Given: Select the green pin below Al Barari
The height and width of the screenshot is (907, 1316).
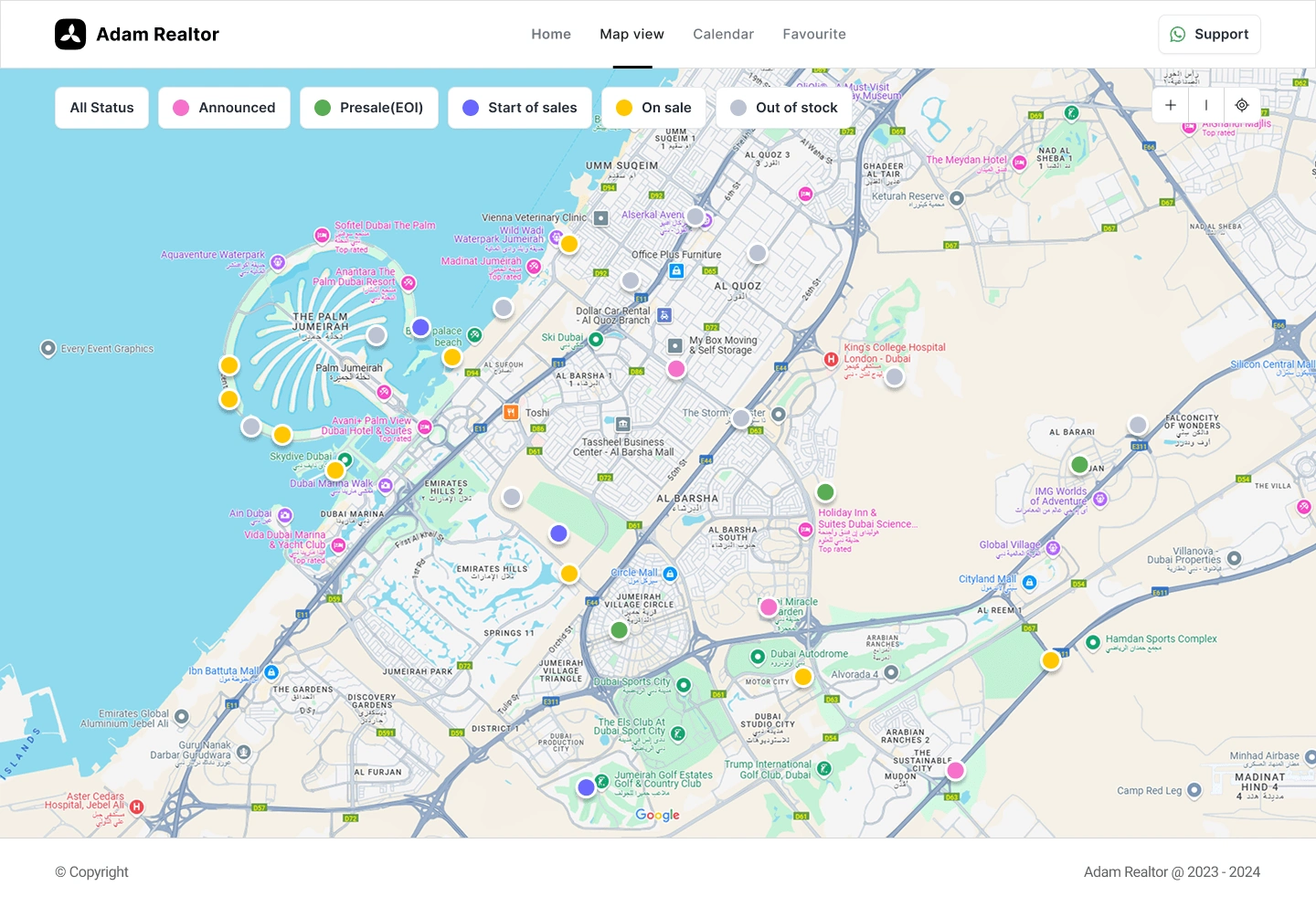Looking at the screenshot, I should click(1079, 465).
